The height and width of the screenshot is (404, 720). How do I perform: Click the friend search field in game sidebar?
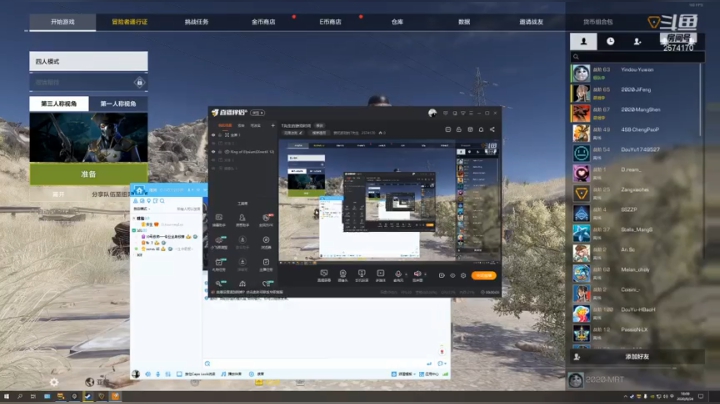pos(637,57)
